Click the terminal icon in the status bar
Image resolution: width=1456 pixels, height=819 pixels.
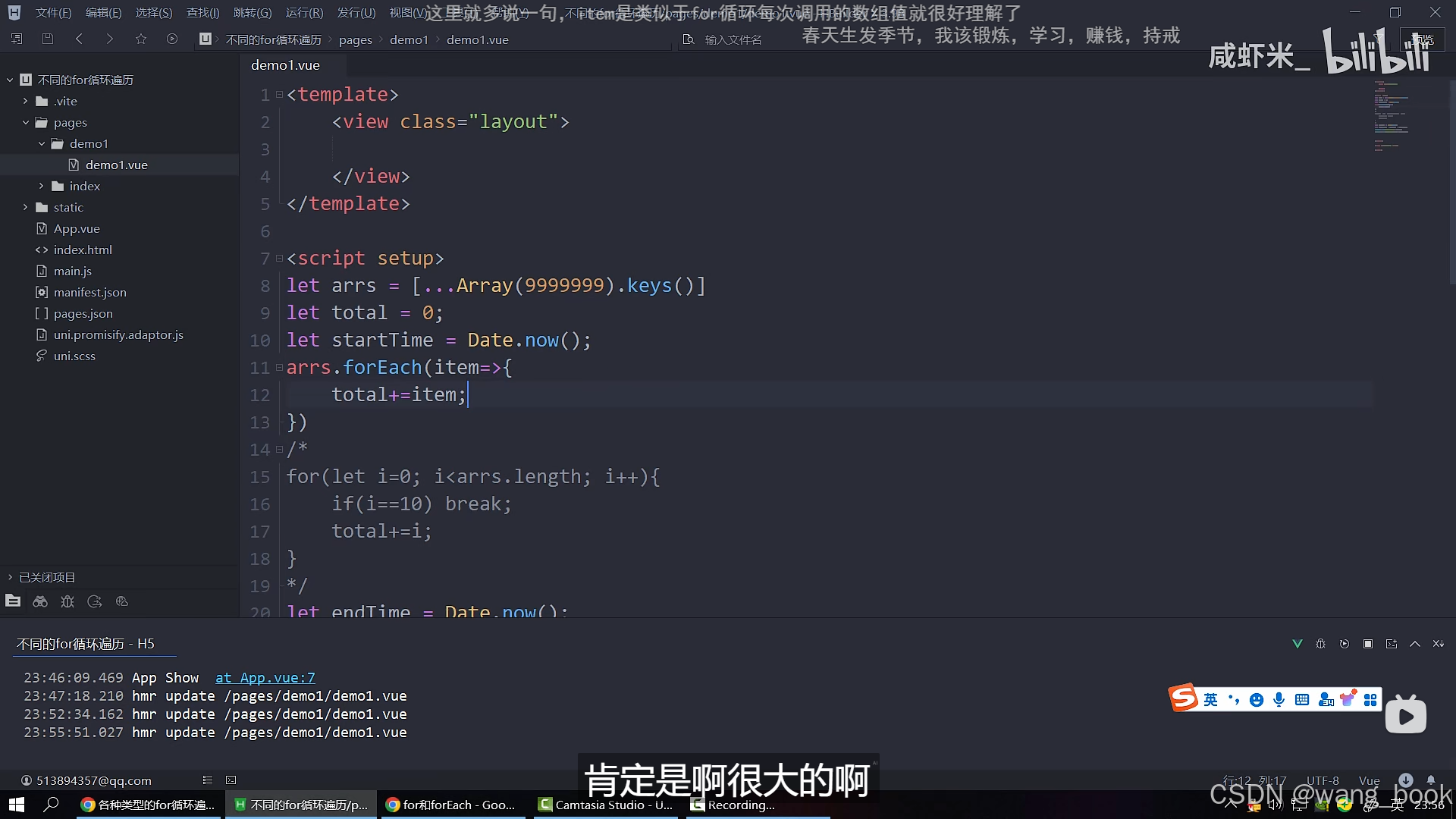pyautogui.click(x=231, y=780)
